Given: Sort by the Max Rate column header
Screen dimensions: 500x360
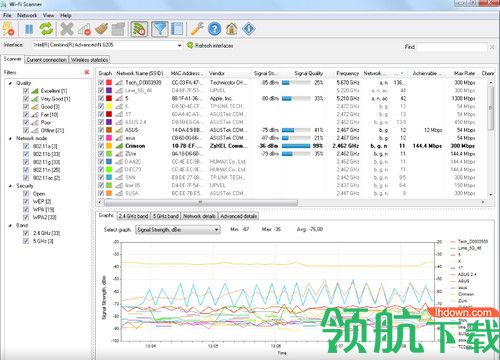Looking at the screenshot, I should click(464, 73).
